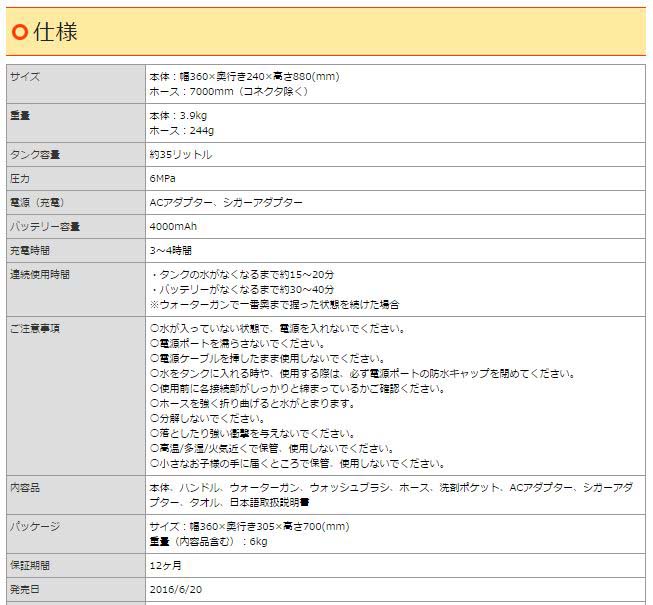Image resolution: width=653 pixels, height=605 pixels.
Task: Click the 6MPa pressure value
Action: [x=162, y=179]
